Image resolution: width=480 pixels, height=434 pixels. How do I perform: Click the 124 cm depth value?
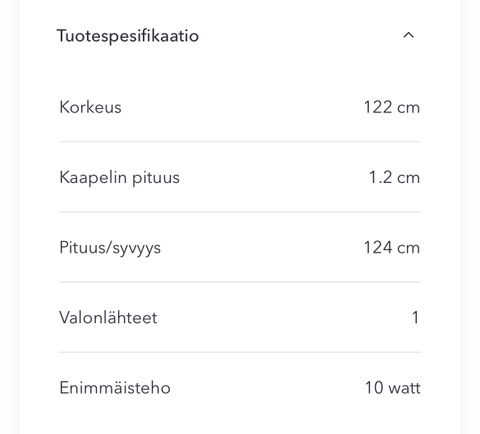click(x=392, y=248)
